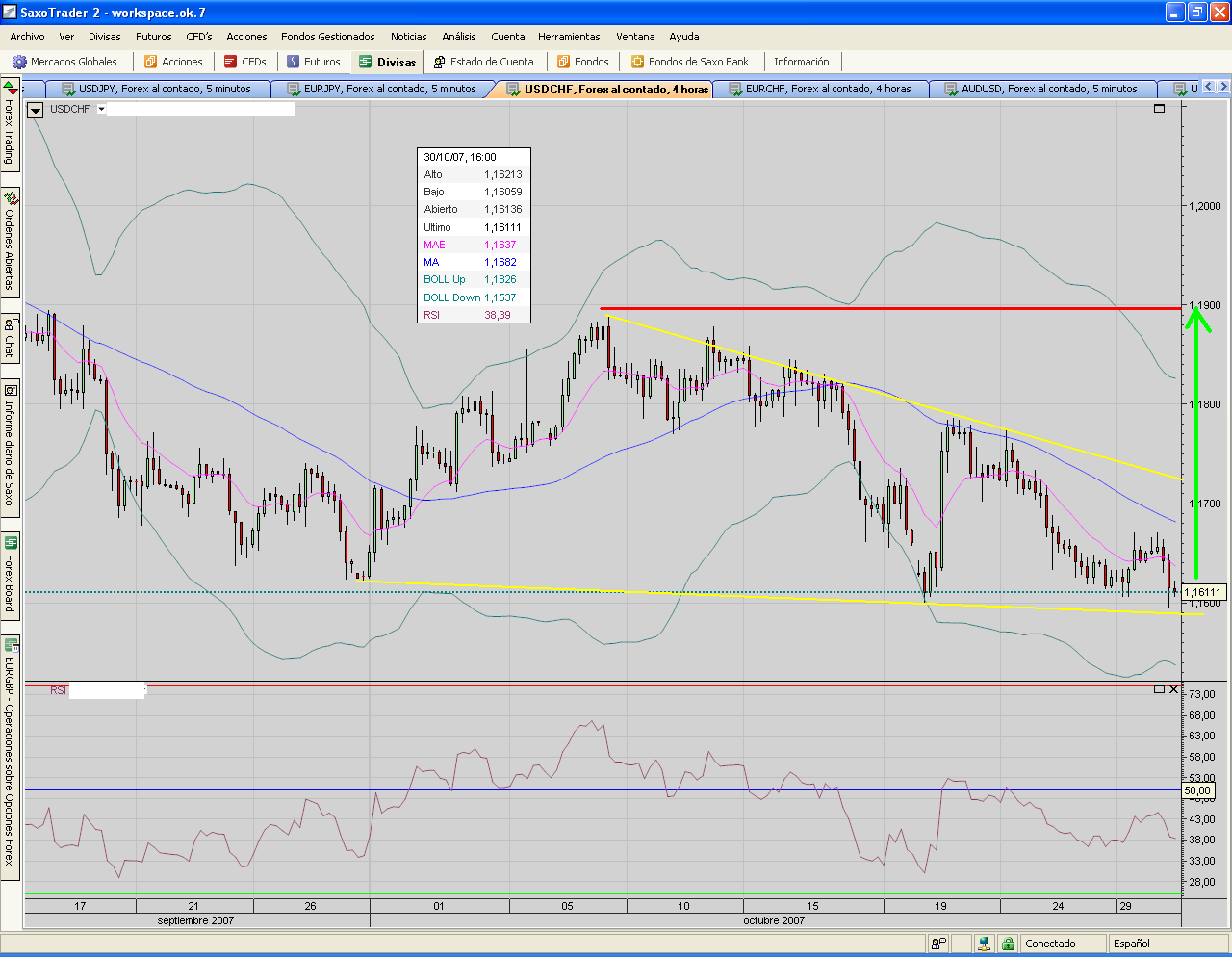This screenshot has height=957, width=1232.
Task: Click the 50,00 RSI level marker
Action: point(1197,790)
